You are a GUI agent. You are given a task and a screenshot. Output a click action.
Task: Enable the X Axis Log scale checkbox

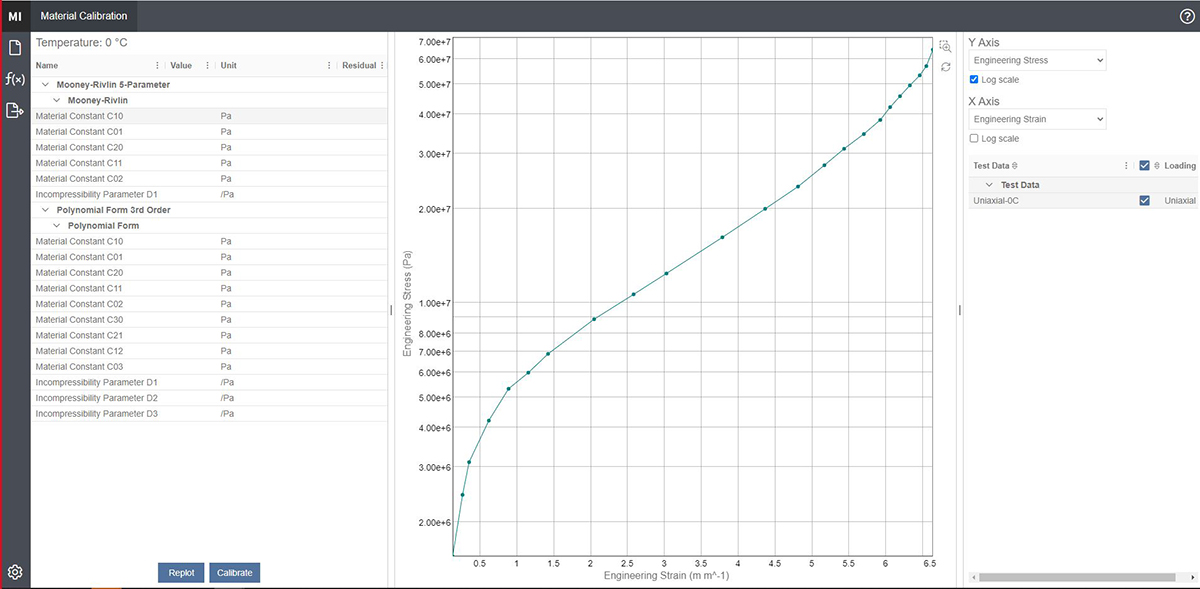click(975, 138)
